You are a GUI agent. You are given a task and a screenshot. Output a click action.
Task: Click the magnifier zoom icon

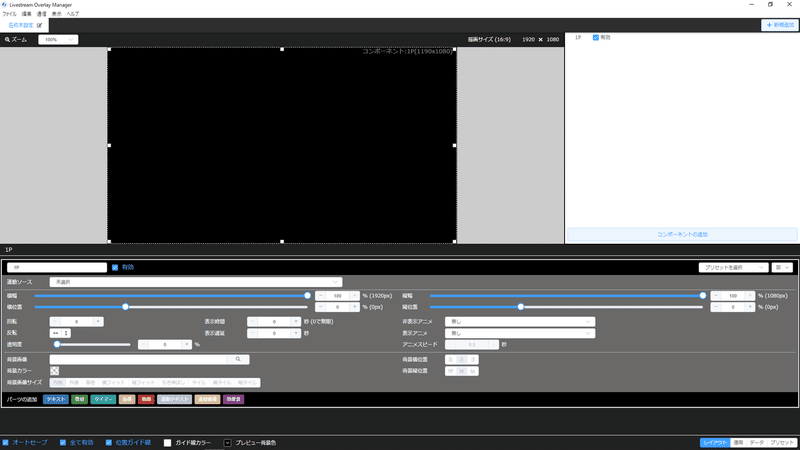(7, 39)
